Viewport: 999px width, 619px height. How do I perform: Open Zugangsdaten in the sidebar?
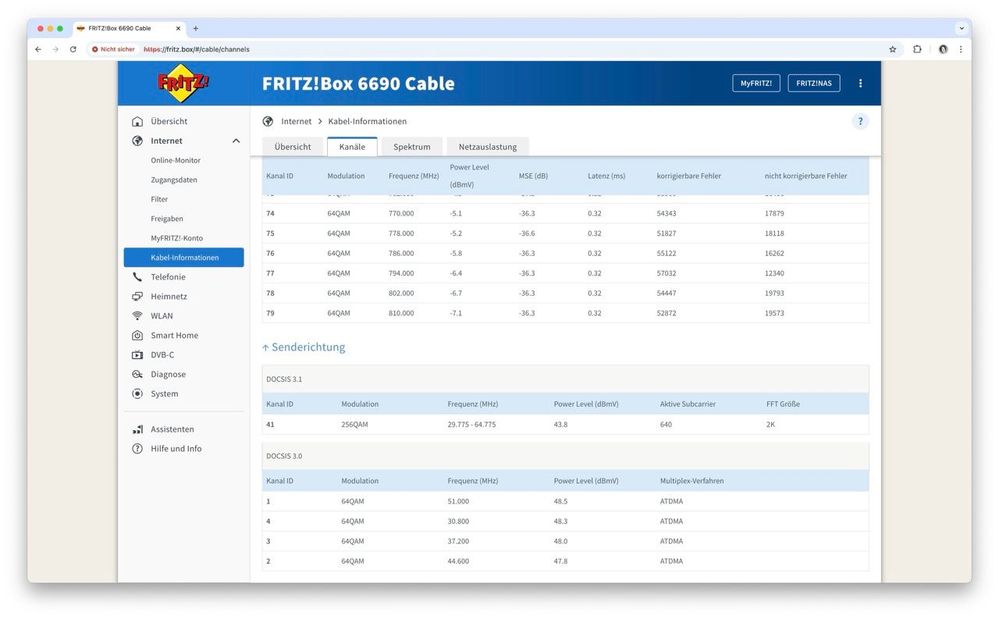pyautogui.click(x=174, y=180)
